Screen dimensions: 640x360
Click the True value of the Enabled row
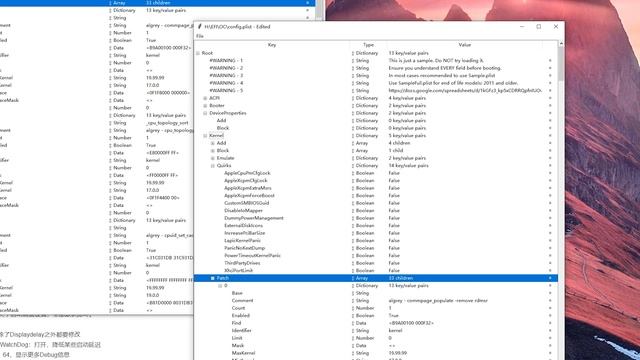pyautogui.click(x=393, y=316)
